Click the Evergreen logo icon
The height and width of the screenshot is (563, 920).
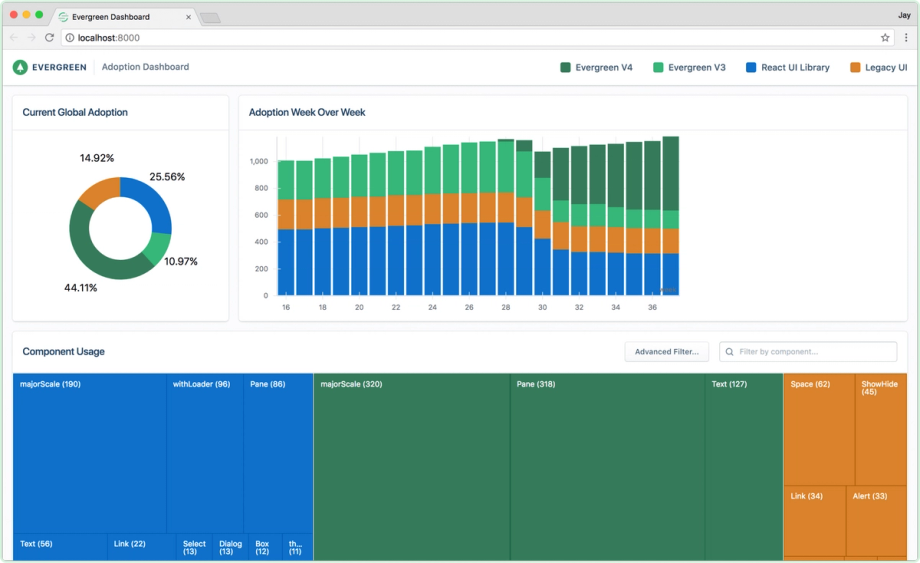[20, 67]
